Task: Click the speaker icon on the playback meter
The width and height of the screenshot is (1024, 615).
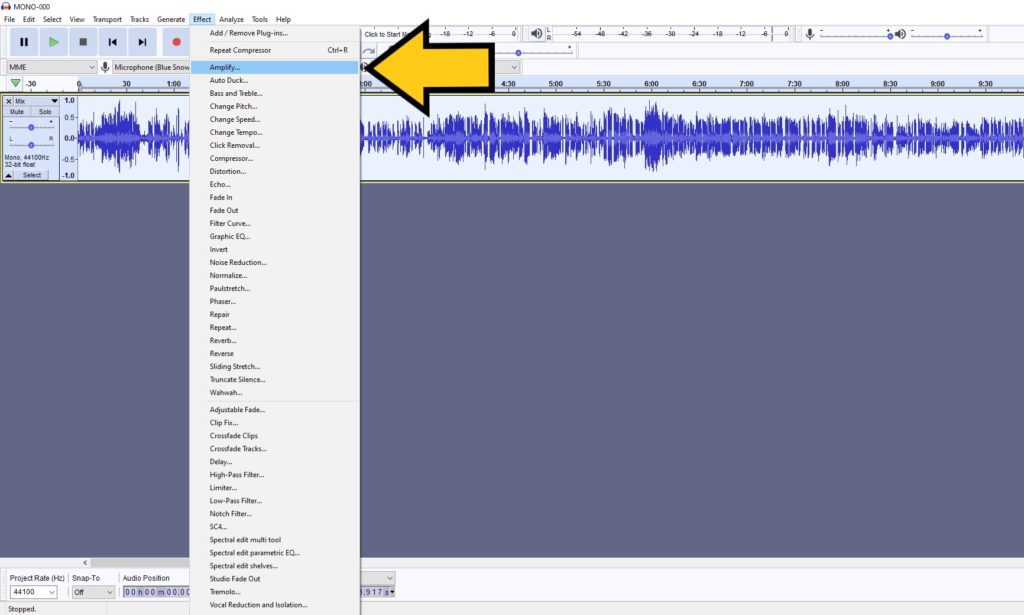Action: pos(534,33)
